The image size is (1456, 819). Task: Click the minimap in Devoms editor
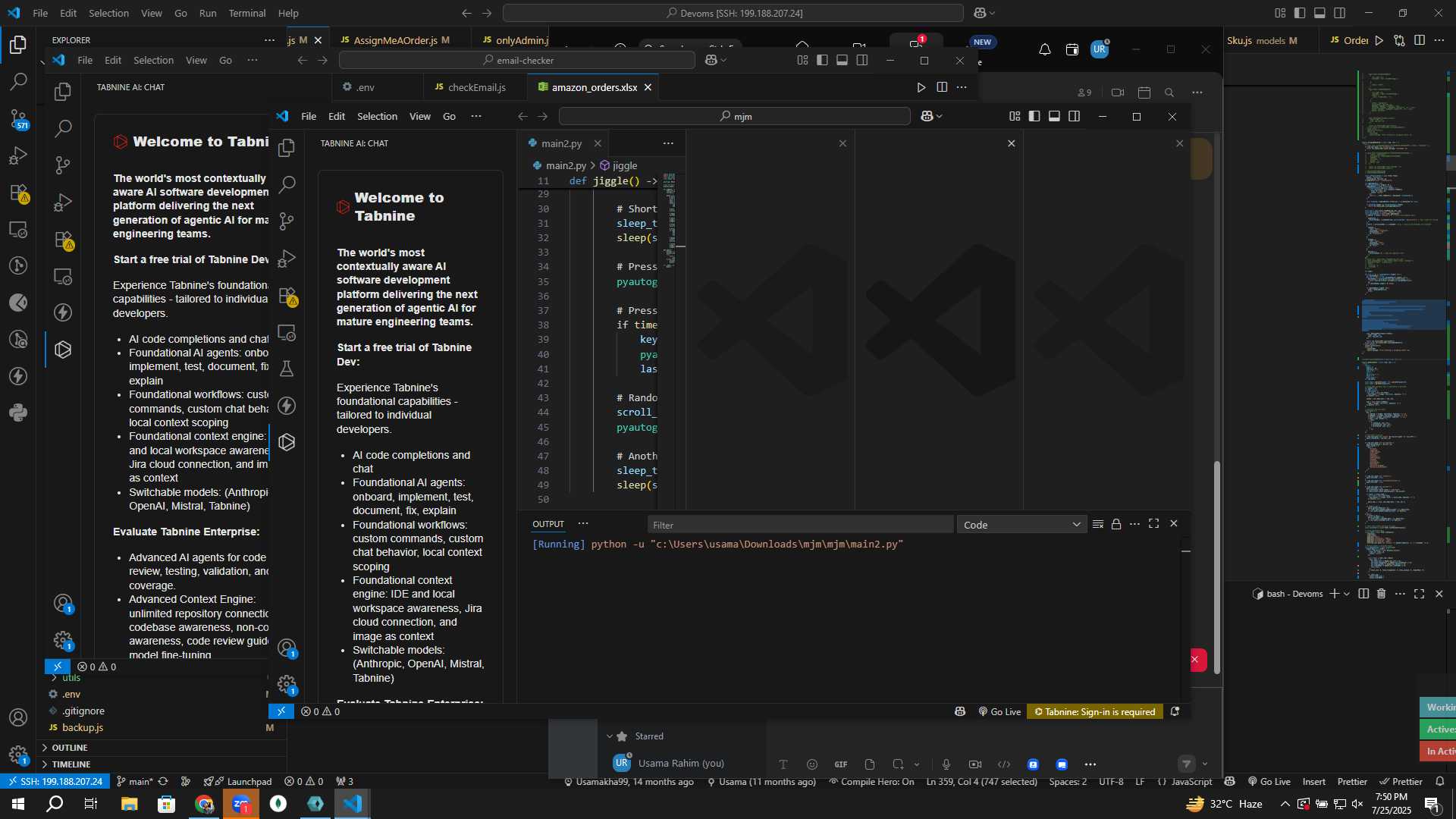(1401, 326)
